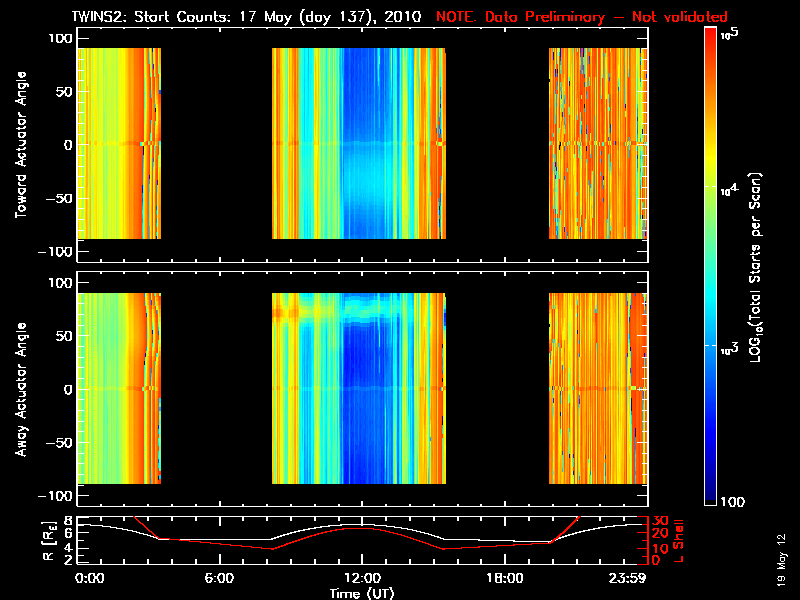Click the '100' label at color bar bottom
800x600 pixels.
[x=732, y=502]
